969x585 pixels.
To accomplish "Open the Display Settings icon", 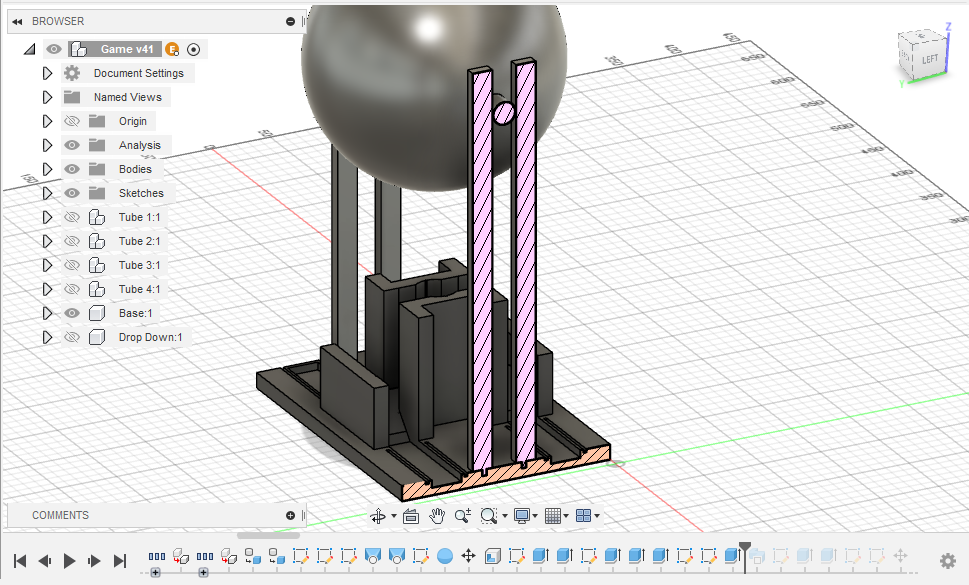I will click(x=522, y=516).
